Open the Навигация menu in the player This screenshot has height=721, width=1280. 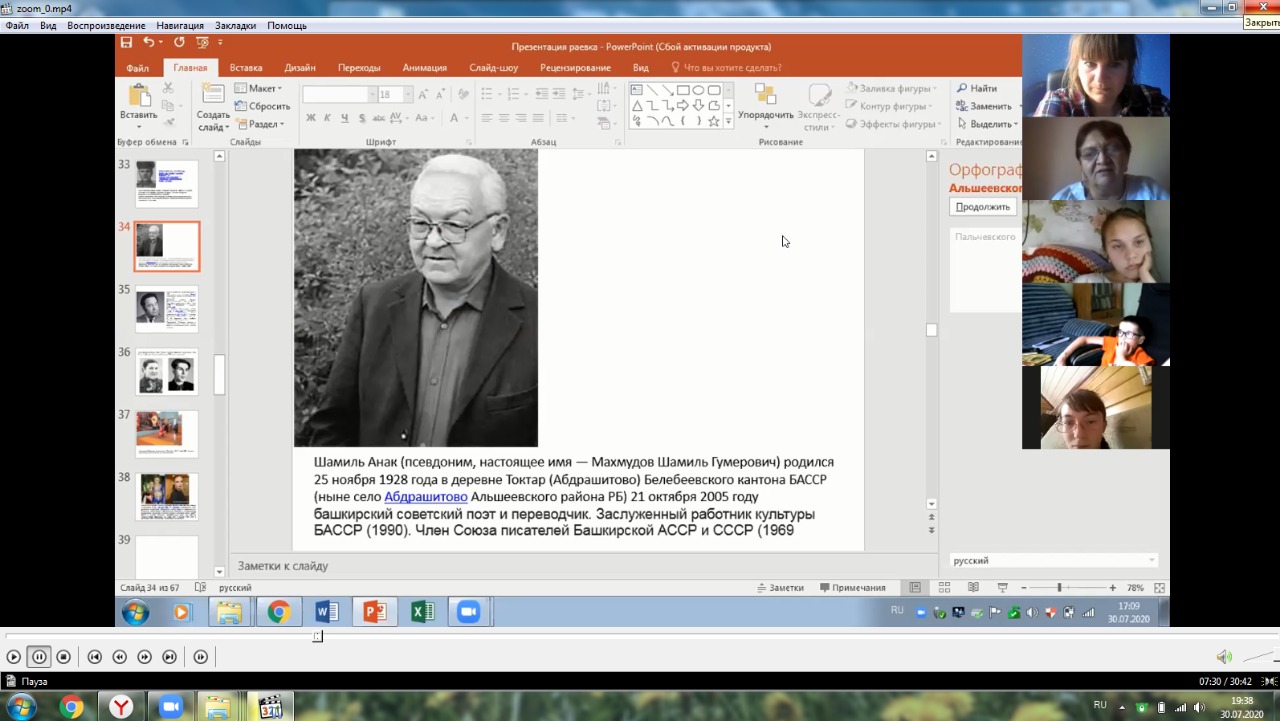(179, 25)
